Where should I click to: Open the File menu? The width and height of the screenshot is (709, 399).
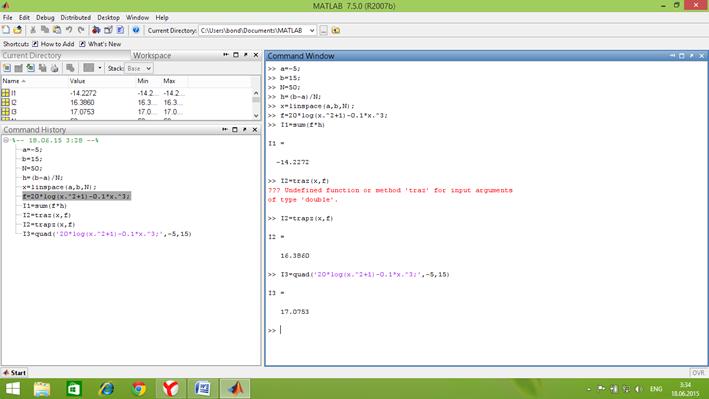click(8, 17)
